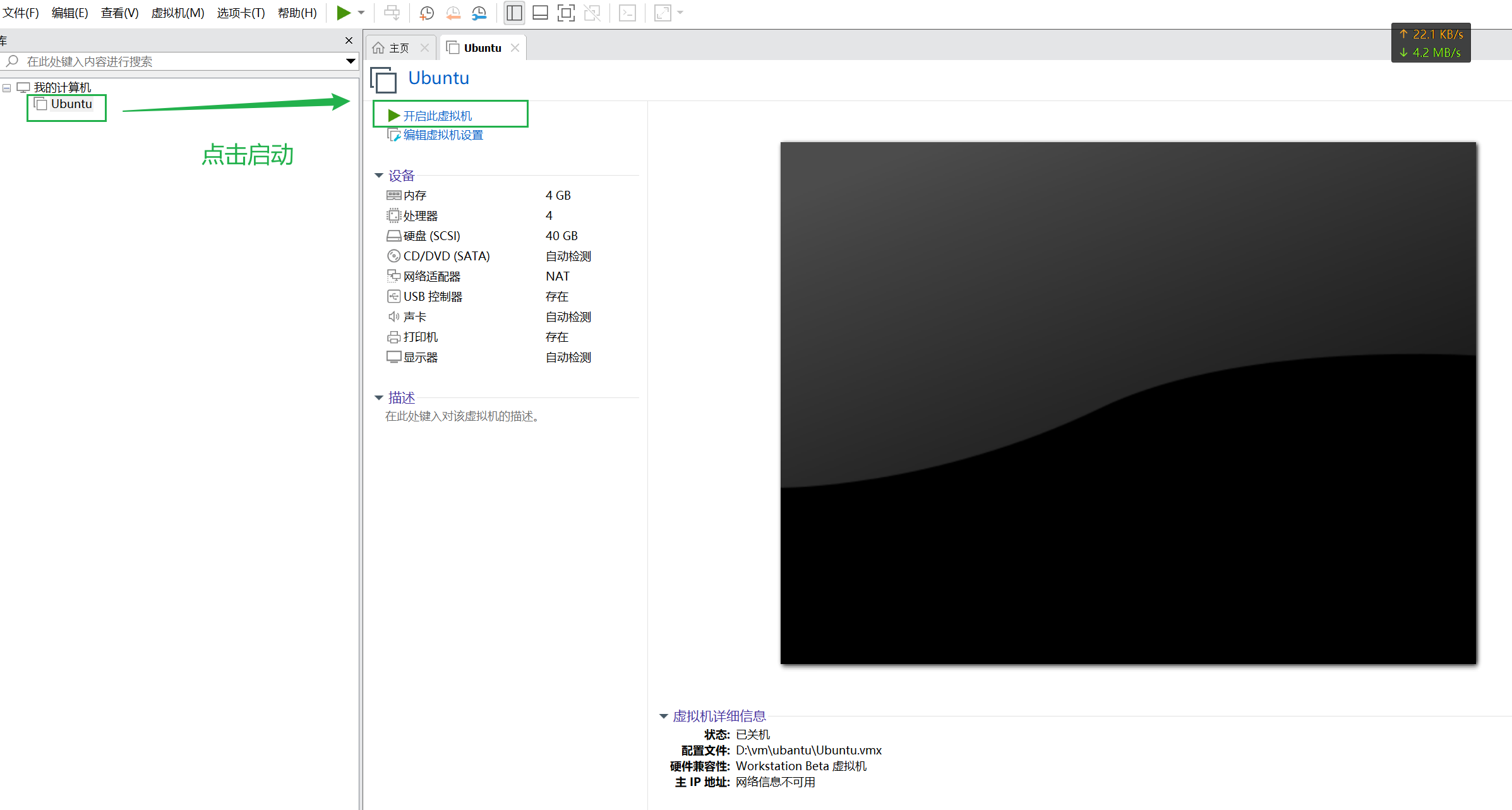The image size is (1512, 810).
Task: Open the 帮助(H) menu
Action: point(297,13)
